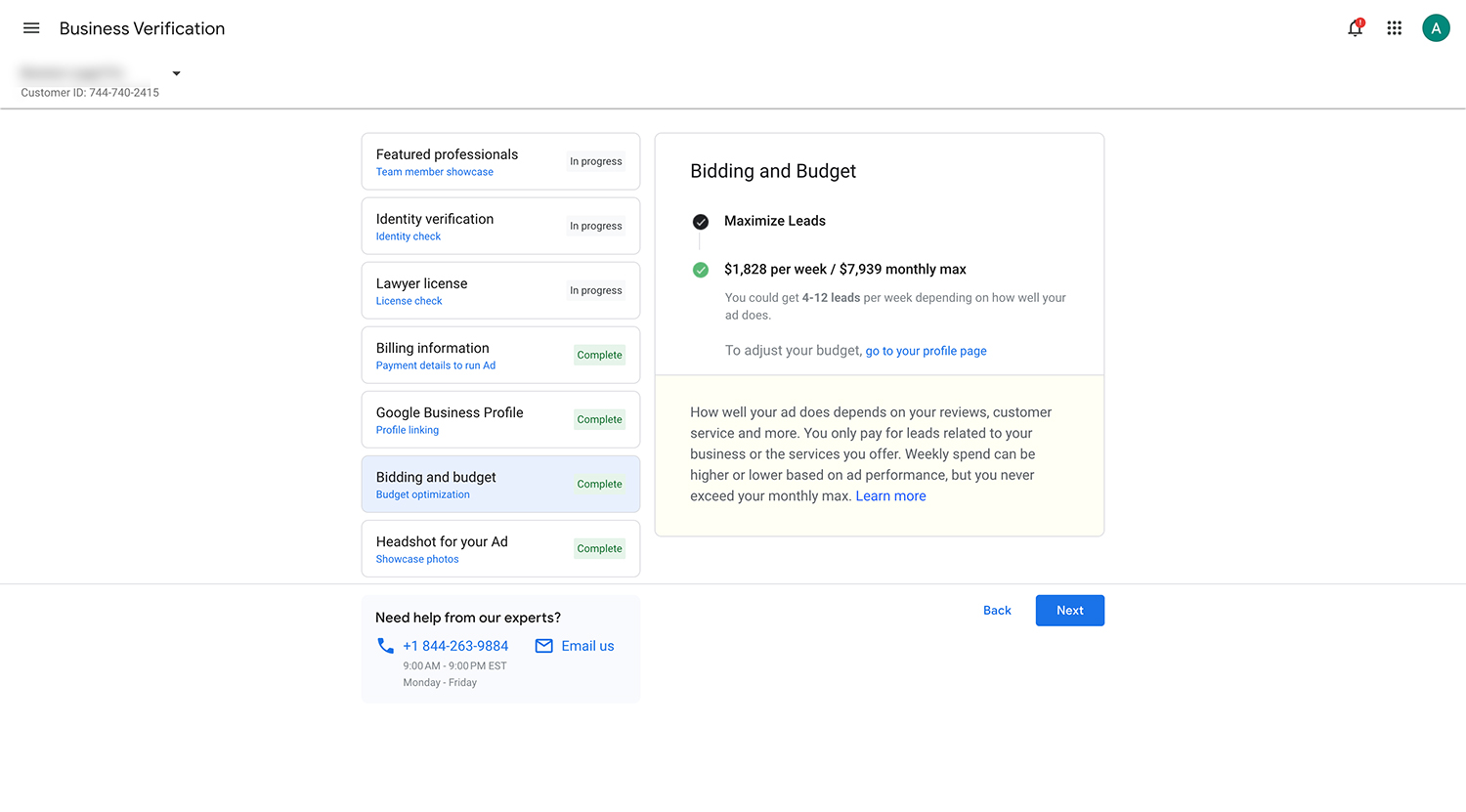The height and width of the screenshot is (812, 1466).
Task: Follow the 'go to your profile page' link
Action: 926,351
